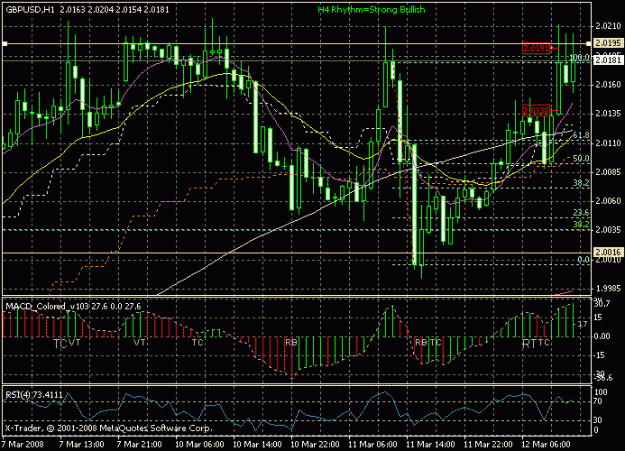Viewport: 625px width, 451px height.
Task: Select the Fibonacci 23.6 level label
Action: (581, 213)
